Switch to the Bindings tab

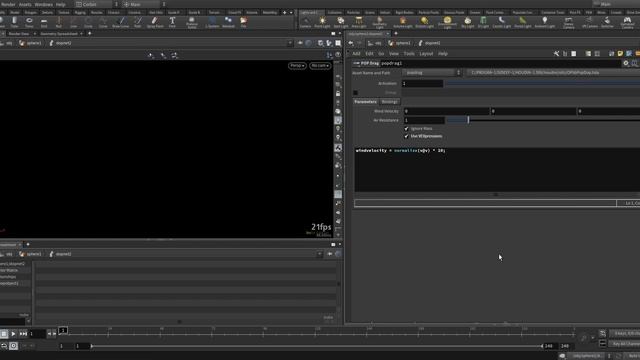pyautogui.click(x=389, y=102)
